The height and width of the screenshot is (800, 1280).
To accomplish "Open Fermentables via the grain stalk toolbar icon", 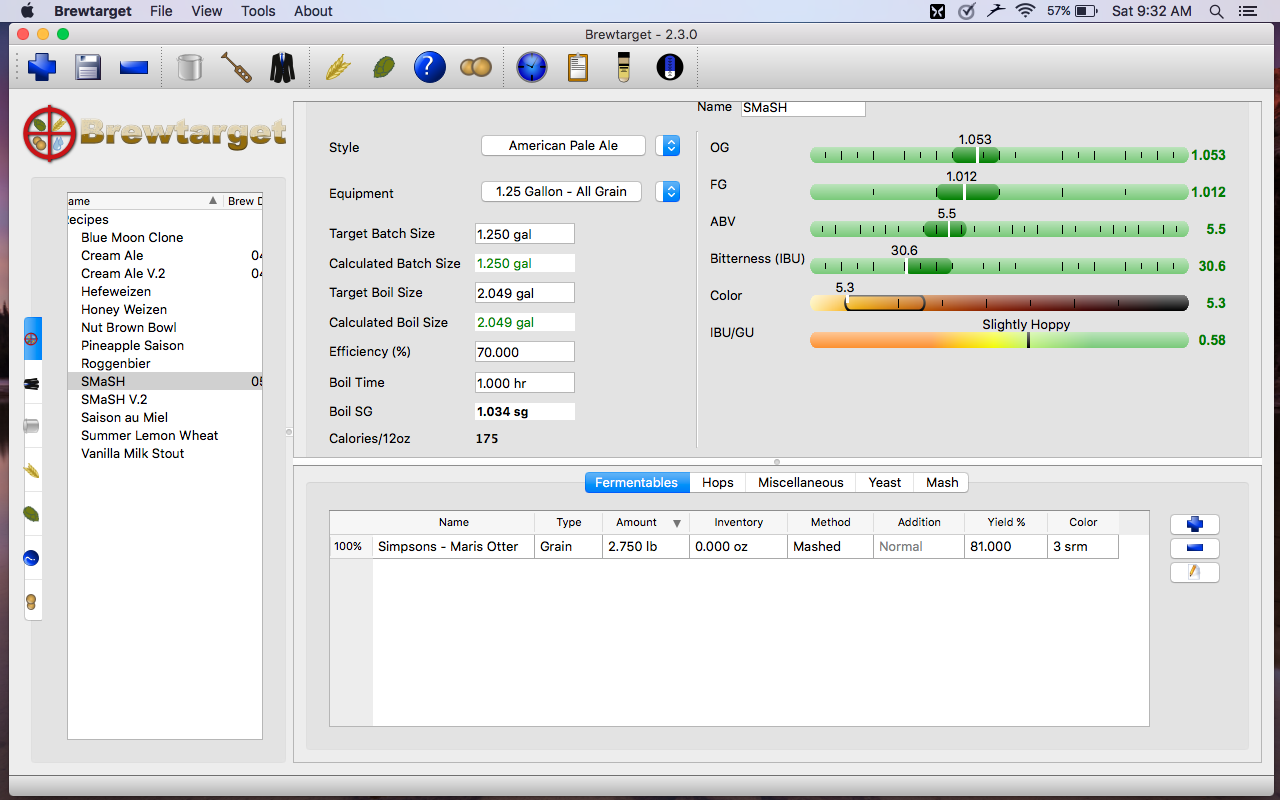I will 339,68.
